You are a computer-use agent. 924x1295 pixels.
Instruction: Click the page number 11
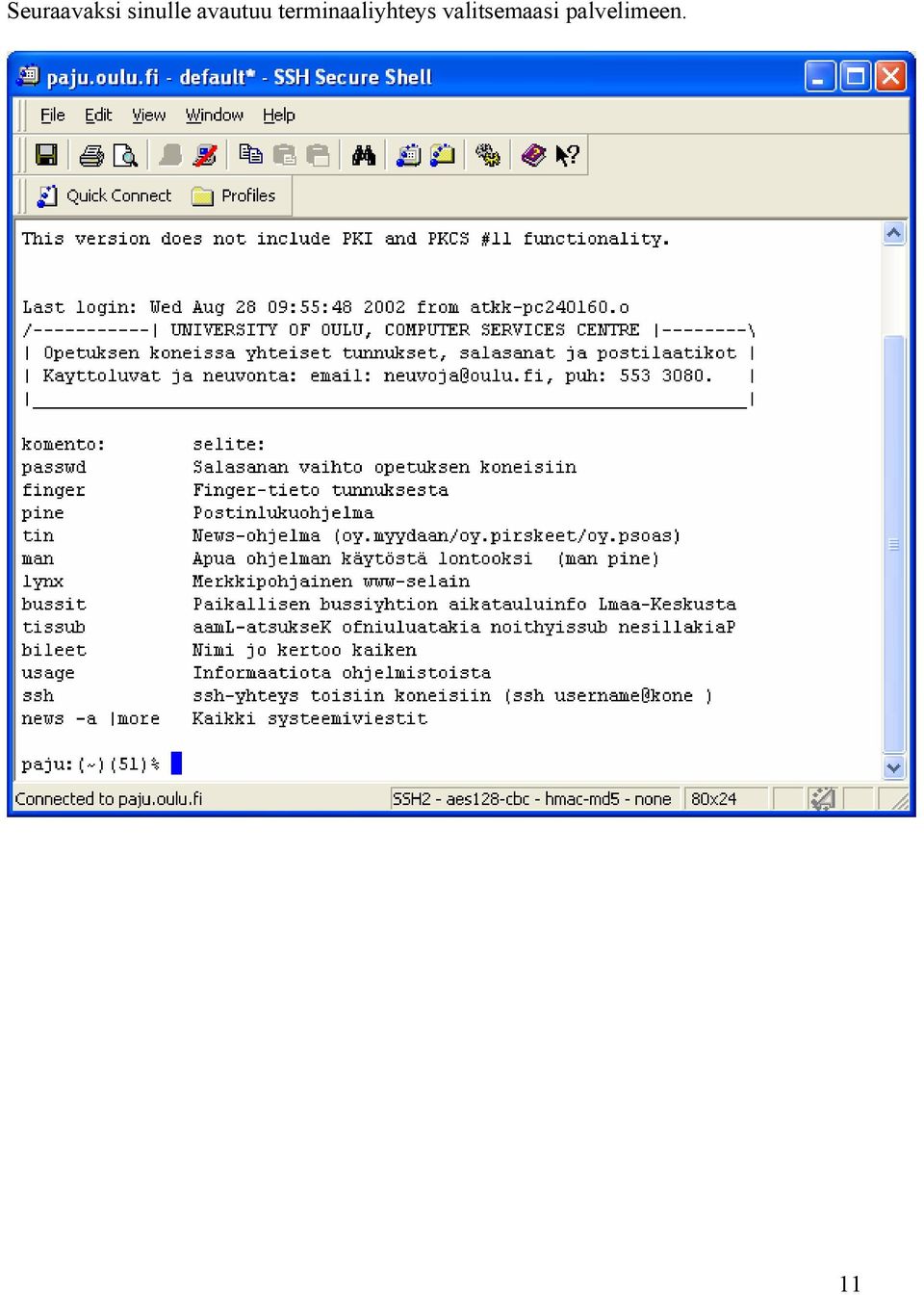click(850, 1283)
